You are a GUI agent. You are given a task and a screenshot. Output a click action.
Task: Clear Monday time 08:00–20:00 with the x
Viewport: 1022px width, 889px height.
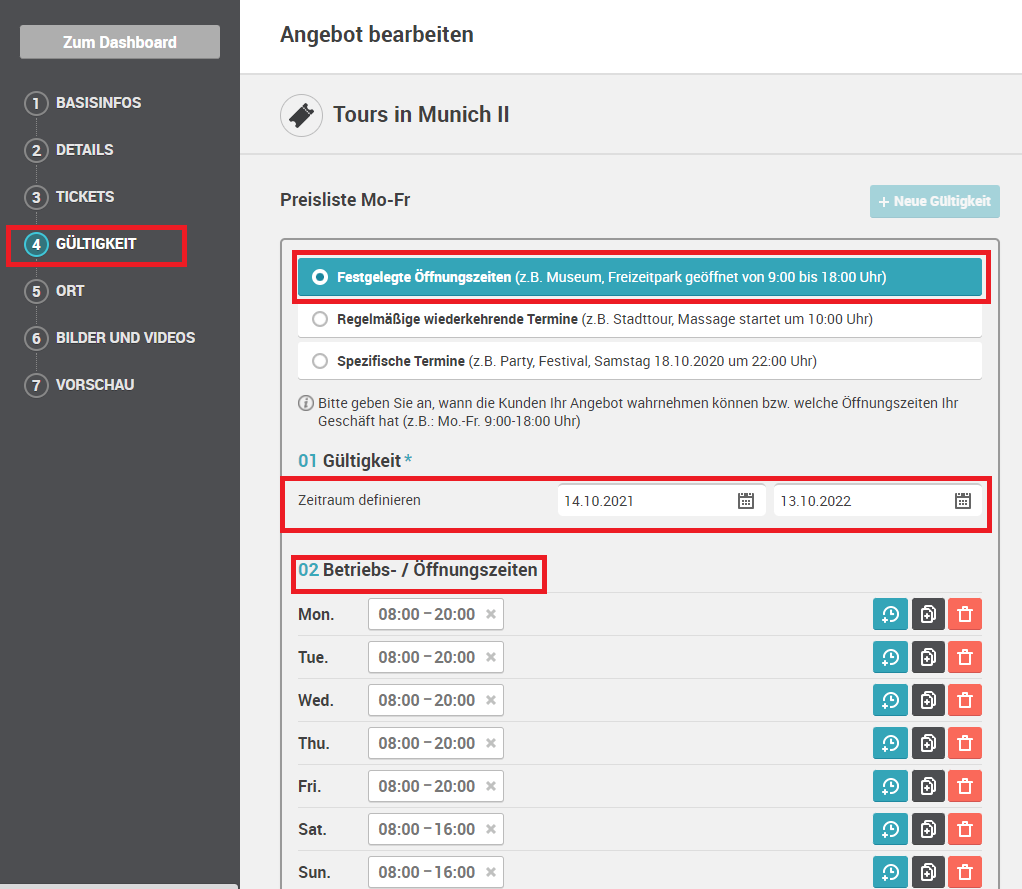[x=491, y=614]
